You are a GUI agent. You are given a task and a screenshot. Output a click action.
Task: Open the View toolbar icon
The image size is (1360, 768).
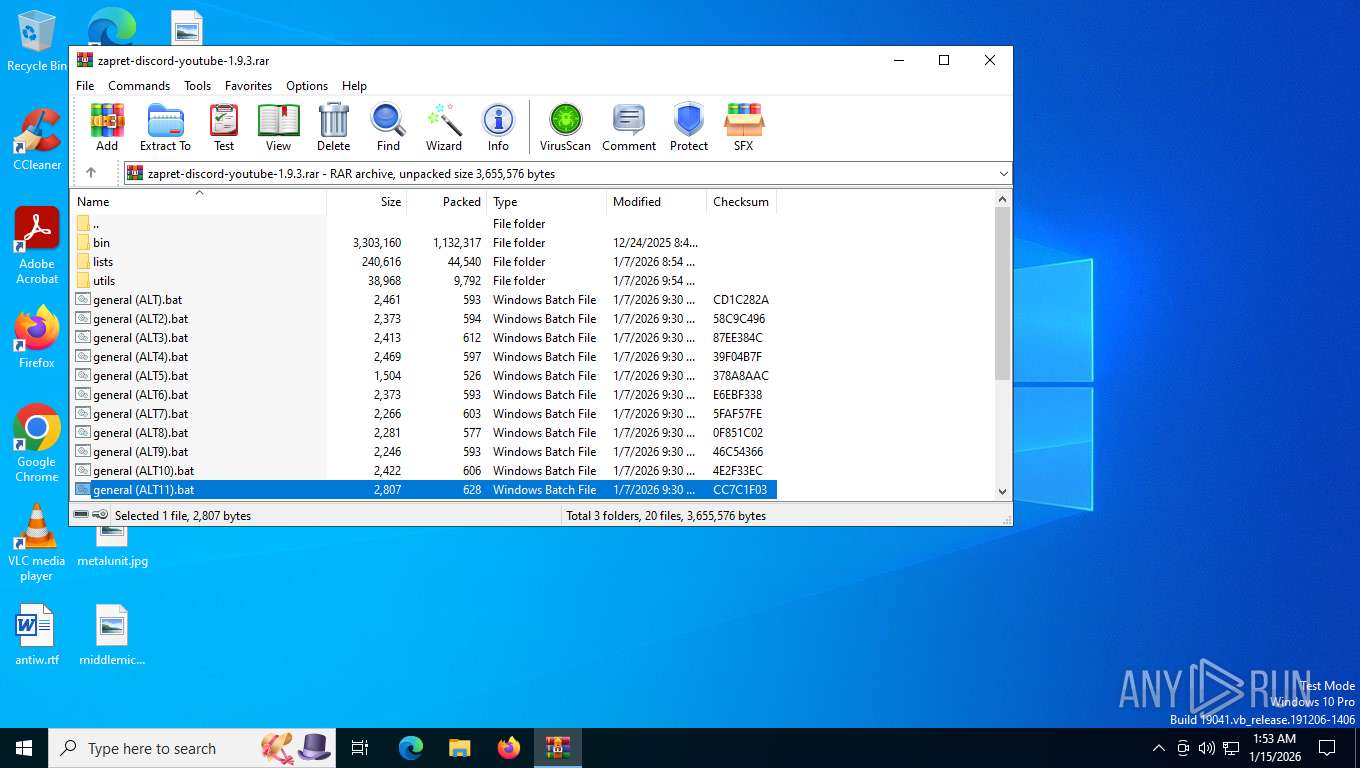[278, 127]
